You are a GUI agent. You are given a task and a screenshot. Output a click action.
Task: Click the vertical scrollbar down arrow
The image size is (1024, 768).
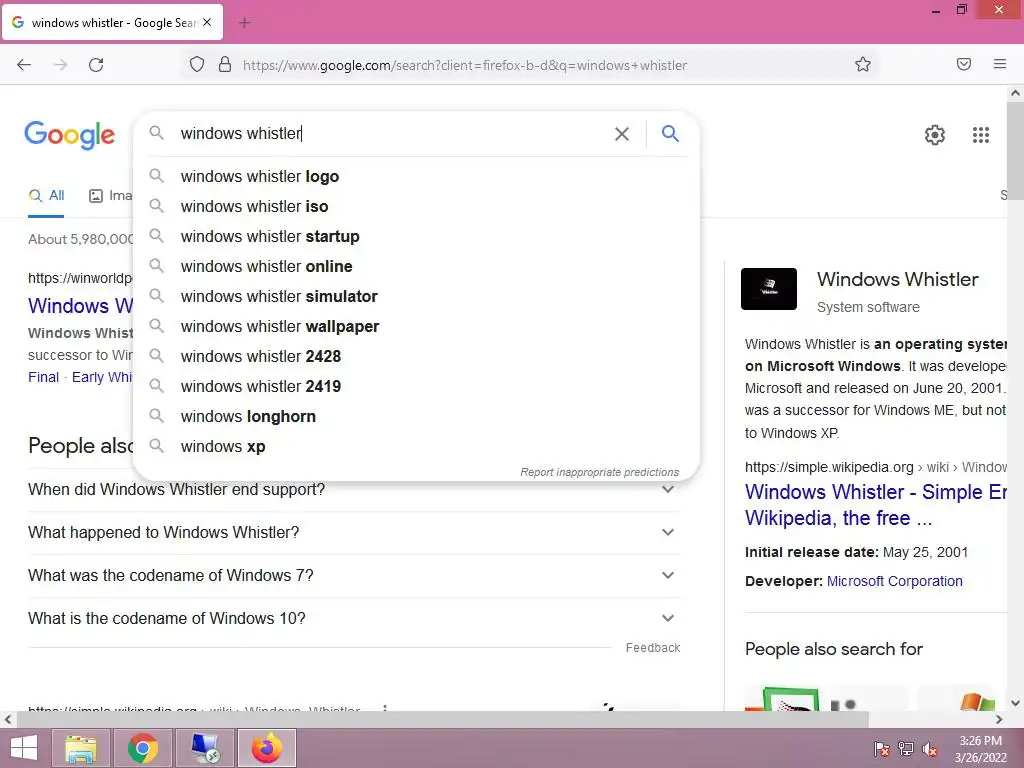pos(1016,703)
